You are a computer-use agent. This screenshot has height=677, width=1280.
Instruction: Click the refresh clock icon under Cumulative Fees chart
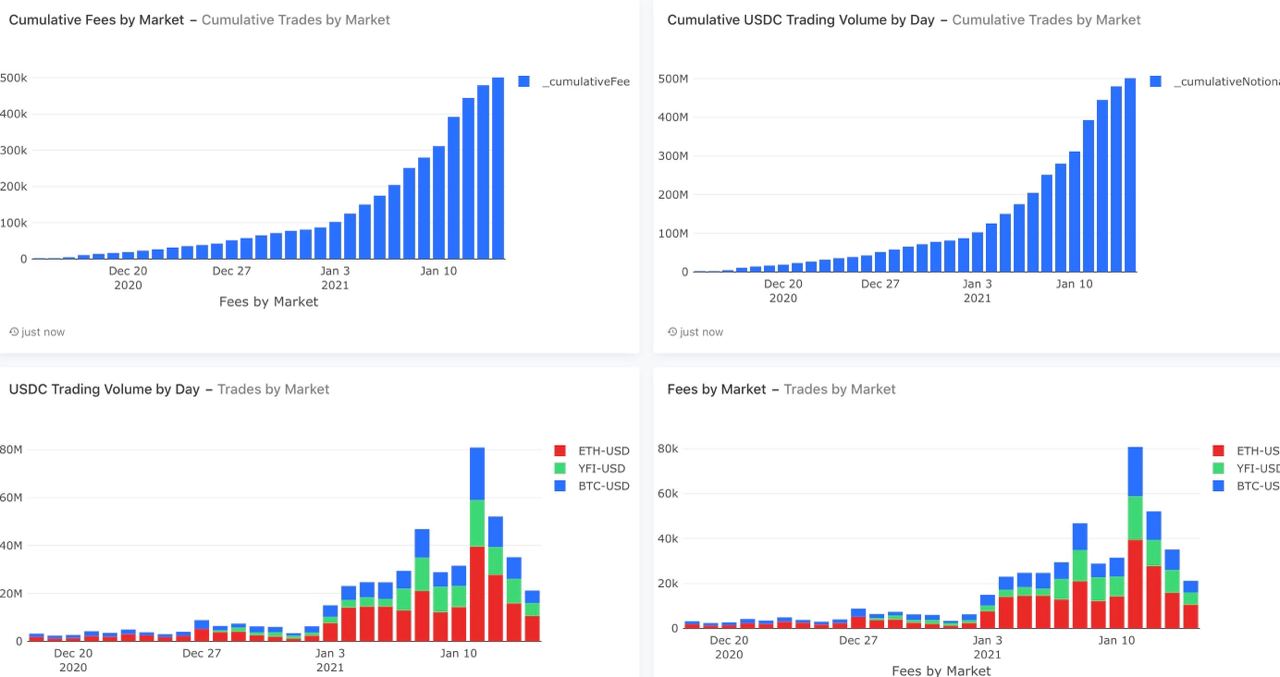(14, 332)
